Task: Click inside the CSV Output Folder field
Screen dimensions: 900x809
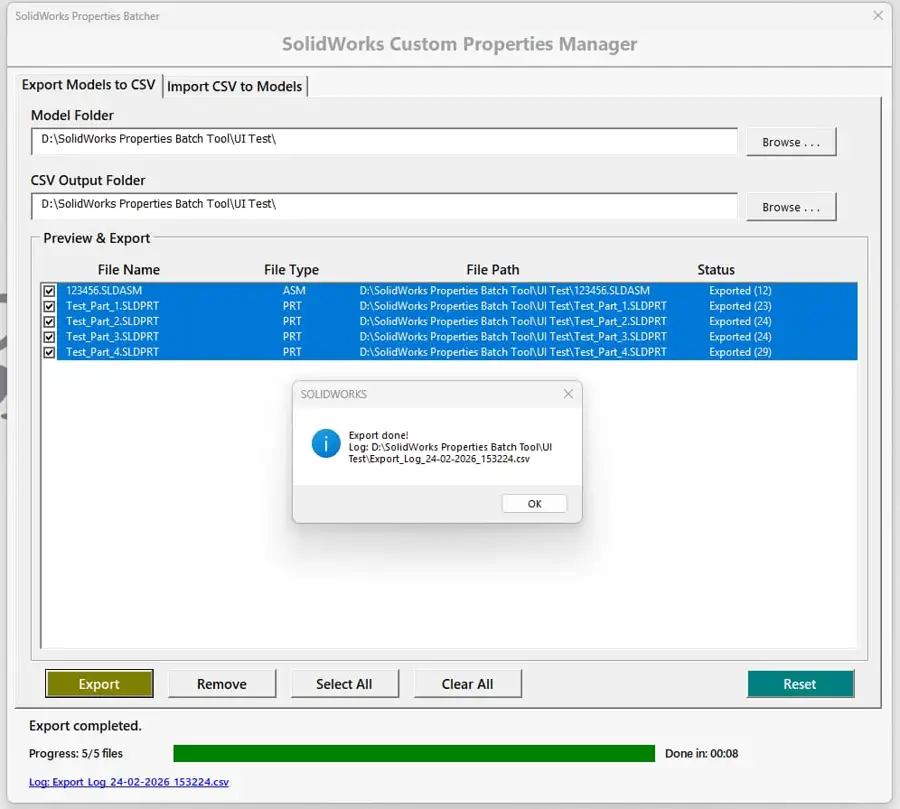Action: click(x=380, y=207)
